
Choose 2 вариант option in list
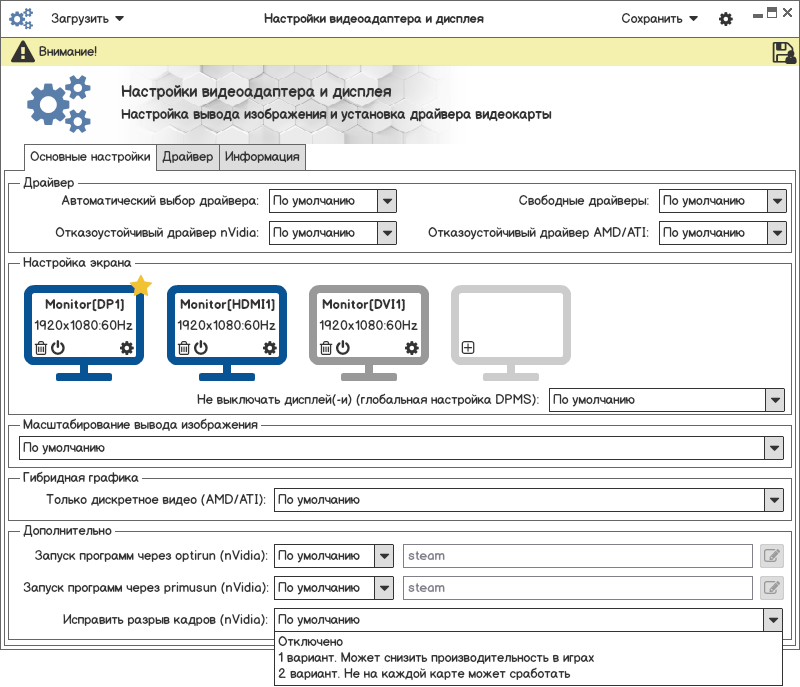point(528,674)
